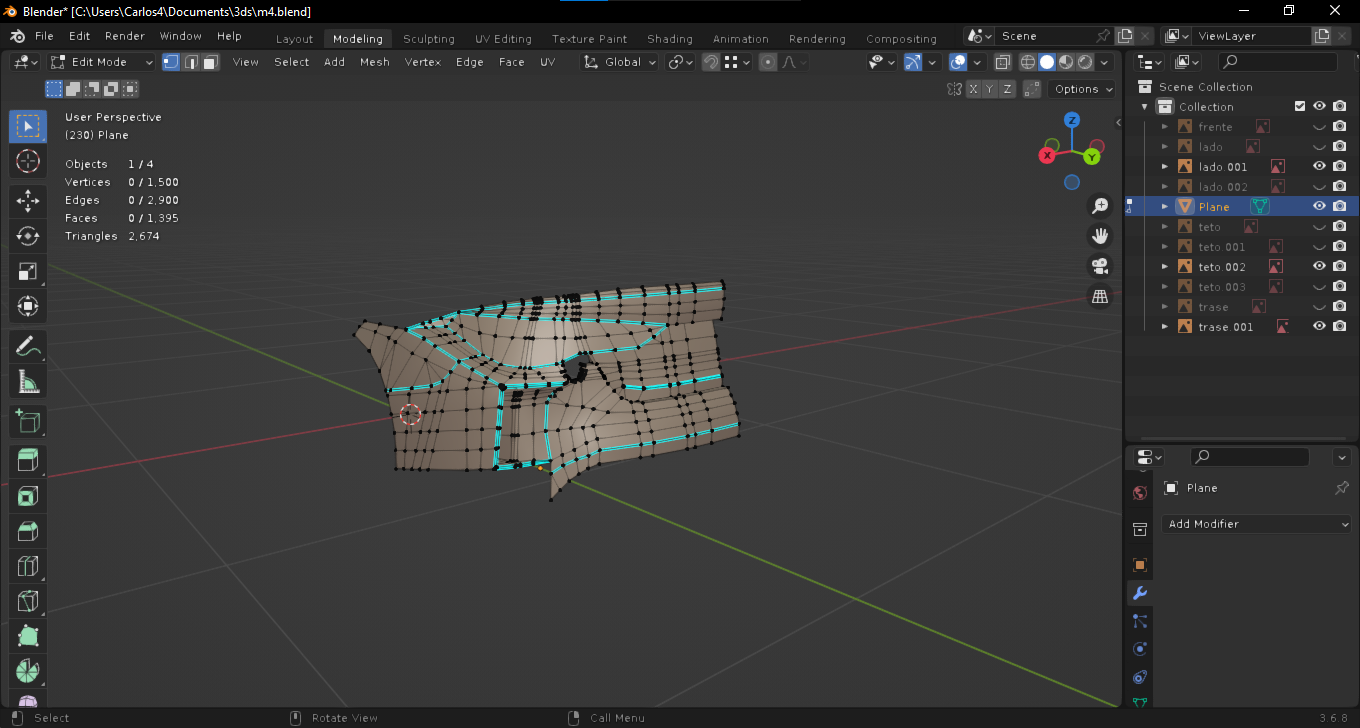Activate the Rotate tool
The image size is (1360, 728).
click(x=28, y=236)
